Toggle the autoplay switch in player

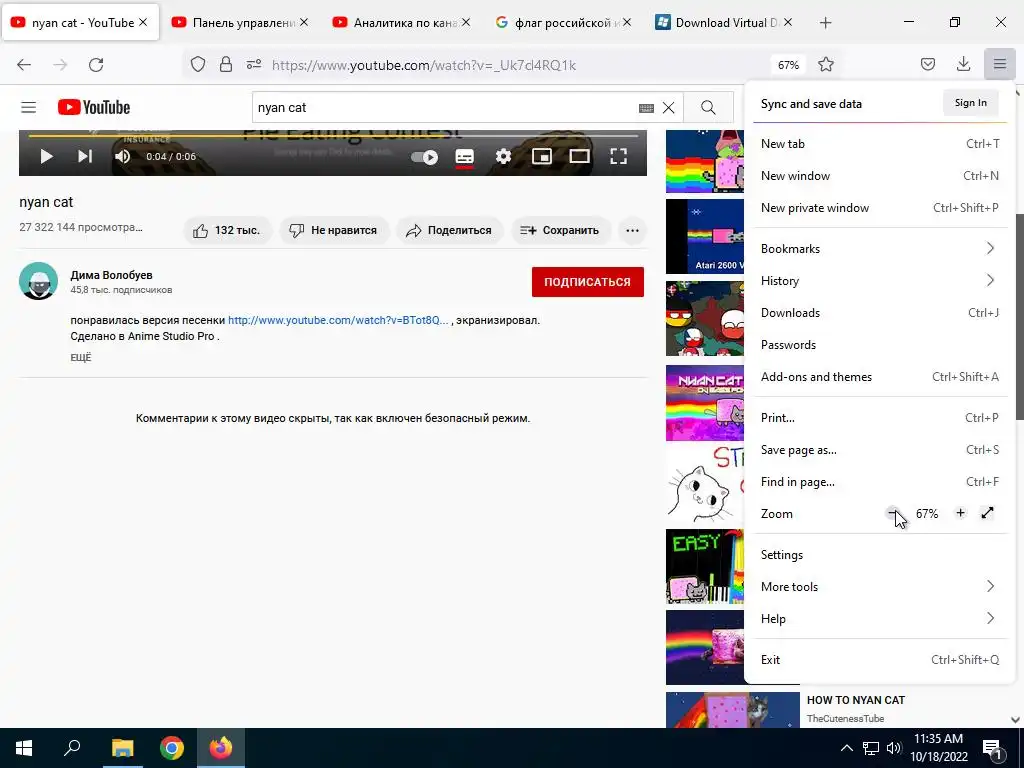click(x=424, y=157)
